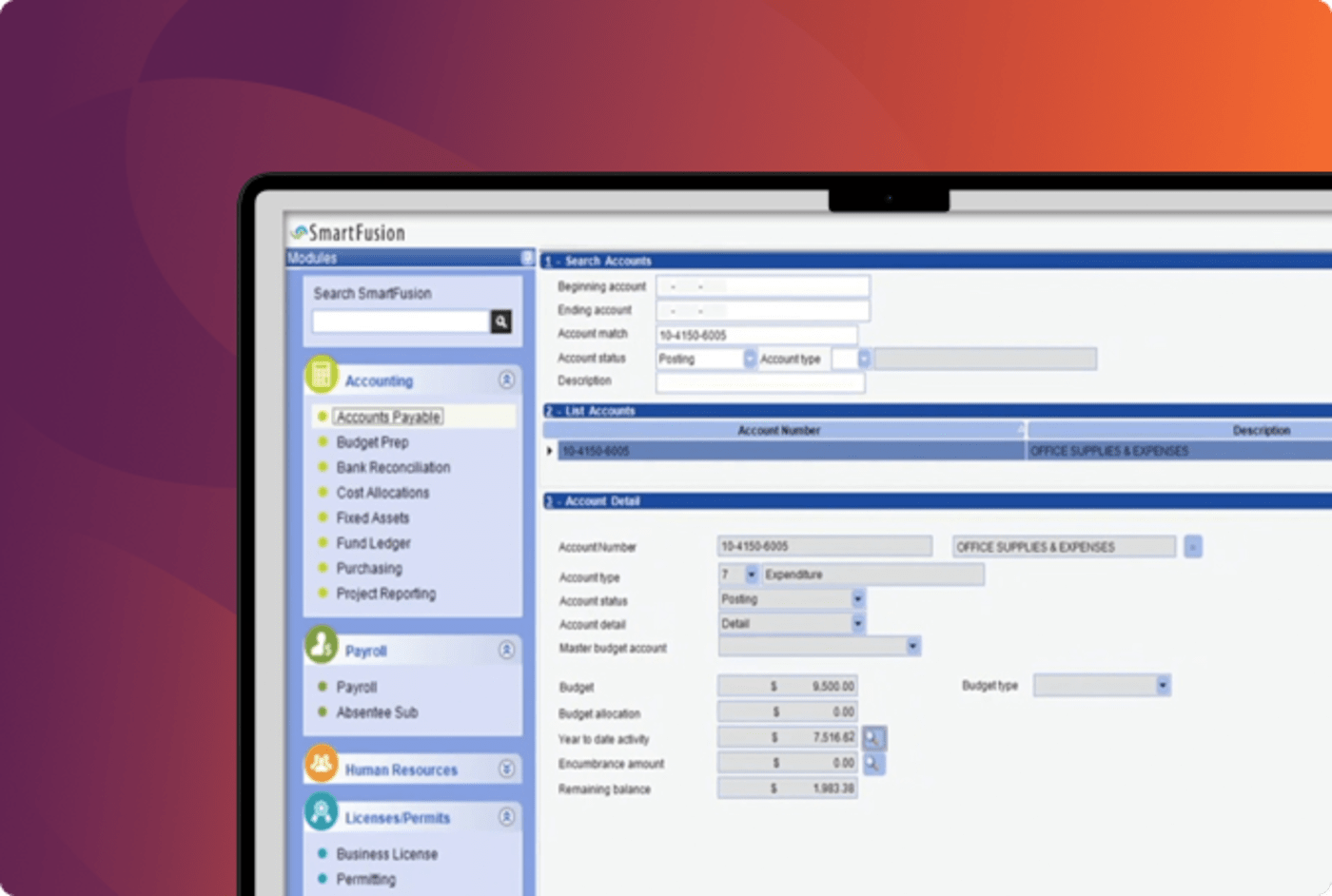Click the Beginning account field
Viewport: 1332px width, 896px height.
tap(762, 286)
